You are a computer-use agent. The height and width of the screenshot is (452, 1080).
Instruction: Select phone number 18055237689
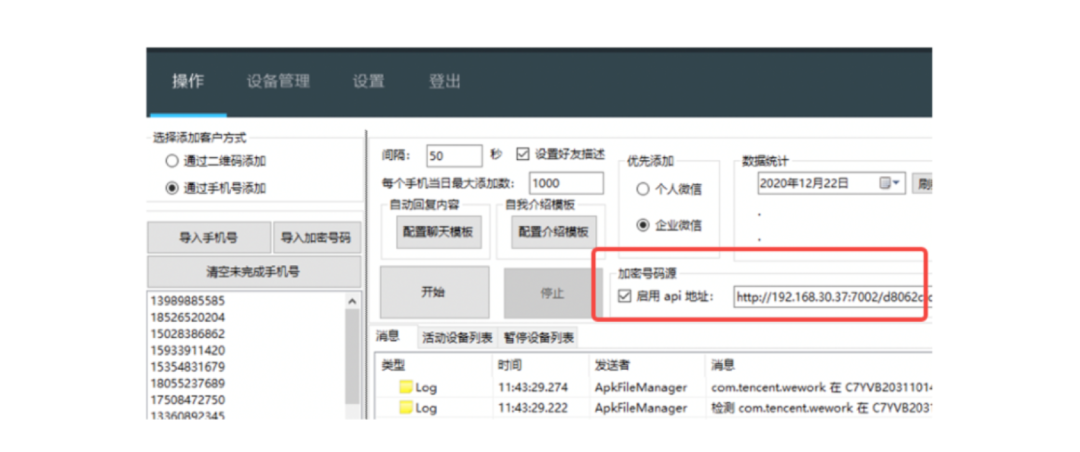click(187, 383)
